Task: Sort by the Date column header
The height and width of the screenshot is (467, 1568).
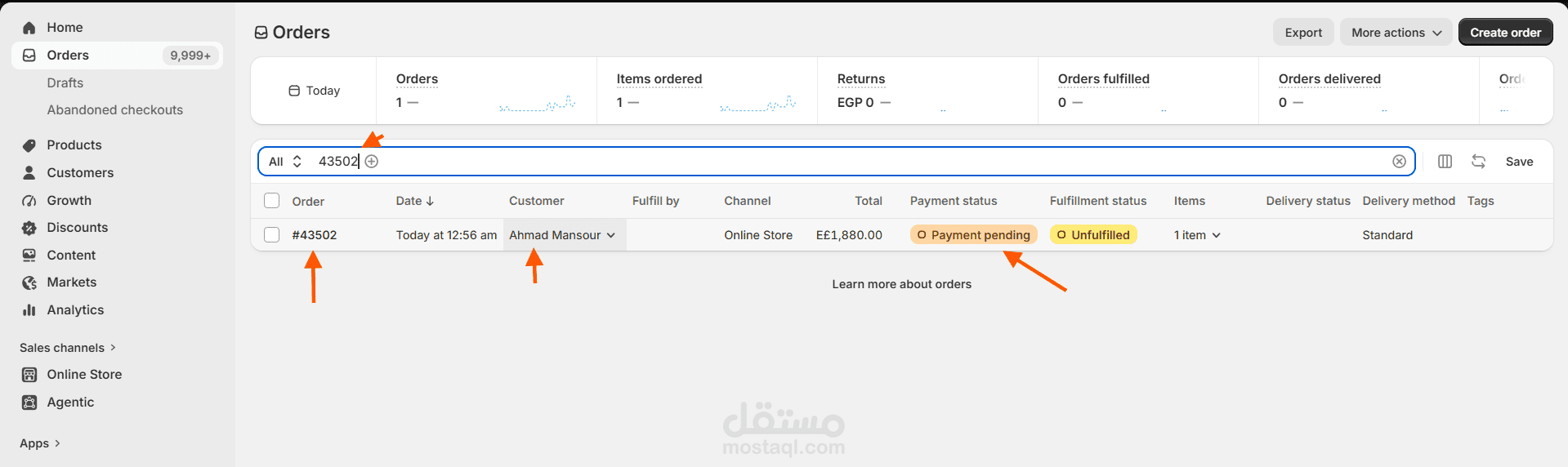Action: click(x=415, y=201)
